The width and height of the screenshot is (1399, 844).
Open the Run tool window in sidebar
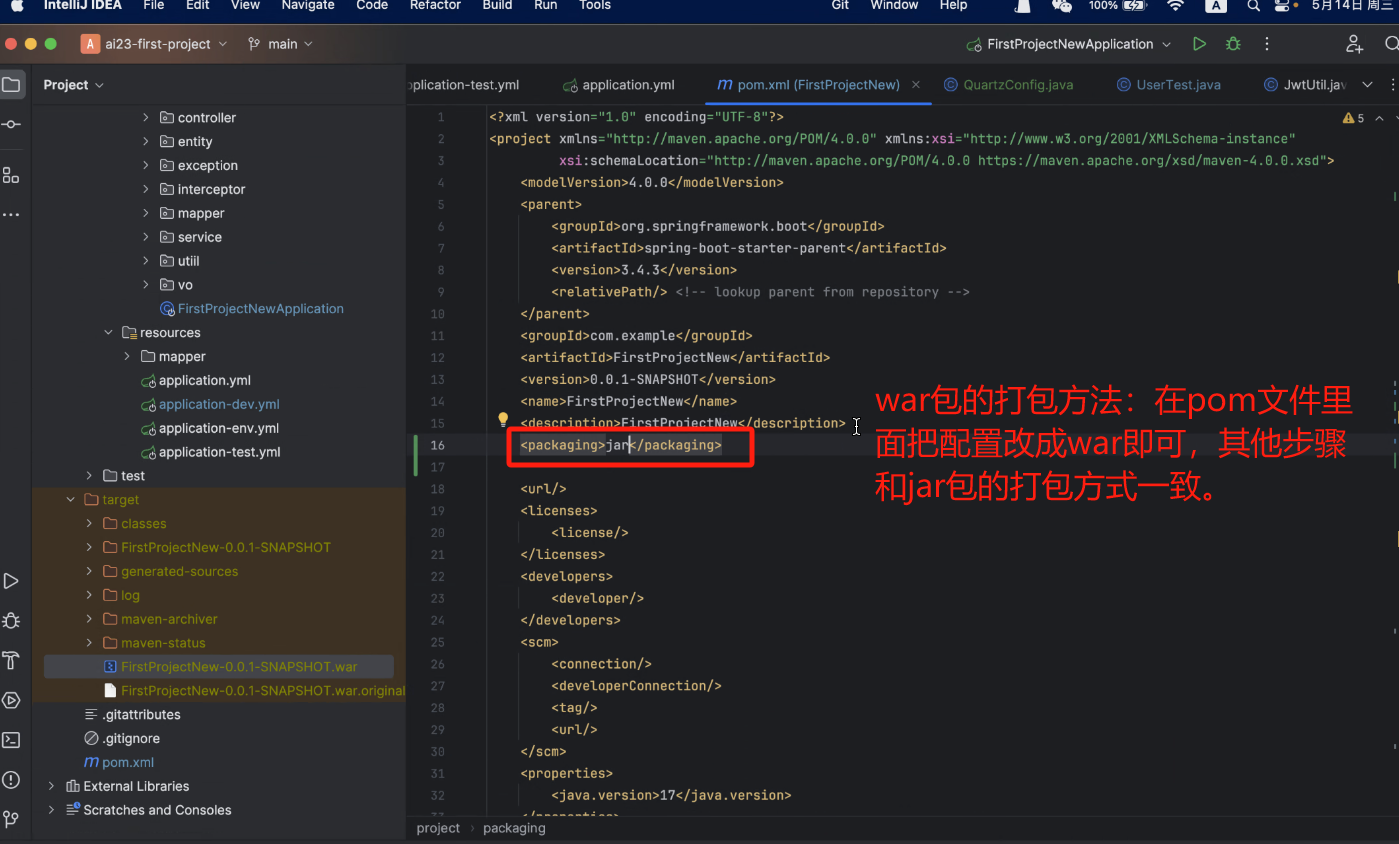click(x=11, y=581)
